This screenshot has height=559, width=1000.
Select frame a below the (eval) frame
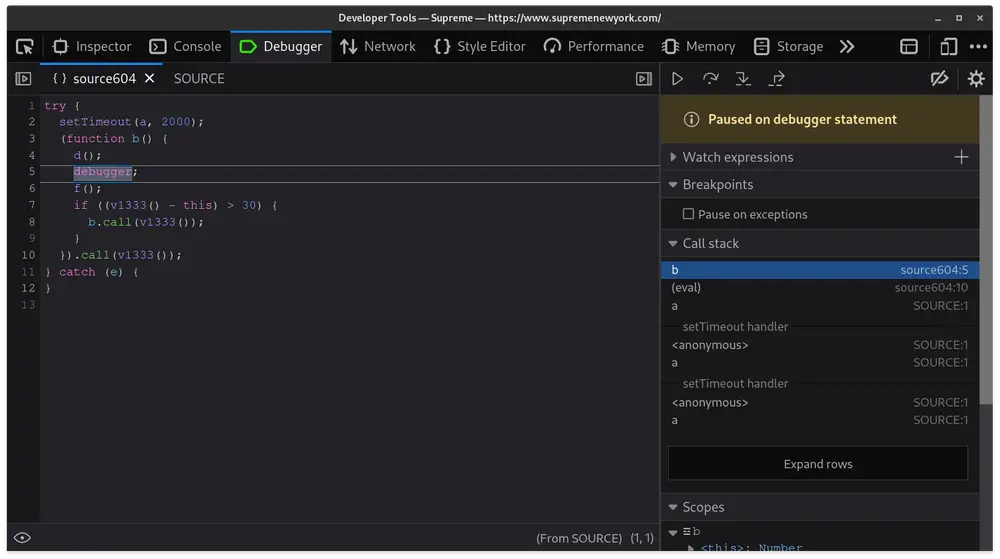point(820,306)
